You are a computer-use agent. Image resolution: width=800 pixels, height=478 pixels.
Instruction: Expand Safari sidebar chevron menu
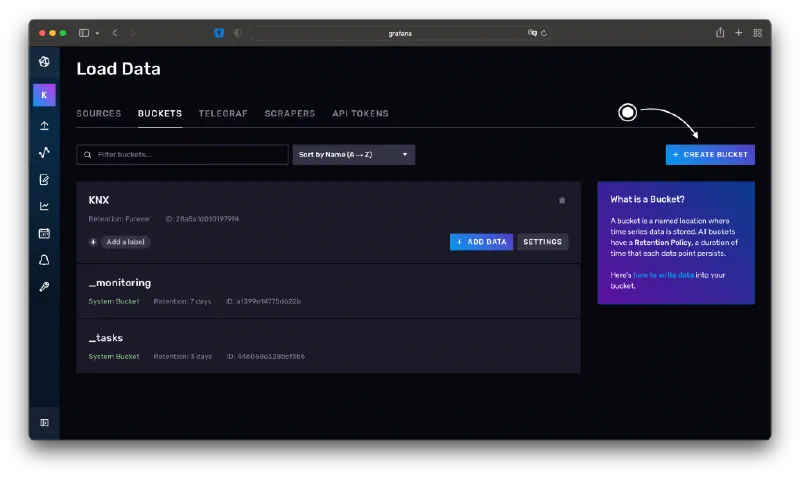pos(97,33)
